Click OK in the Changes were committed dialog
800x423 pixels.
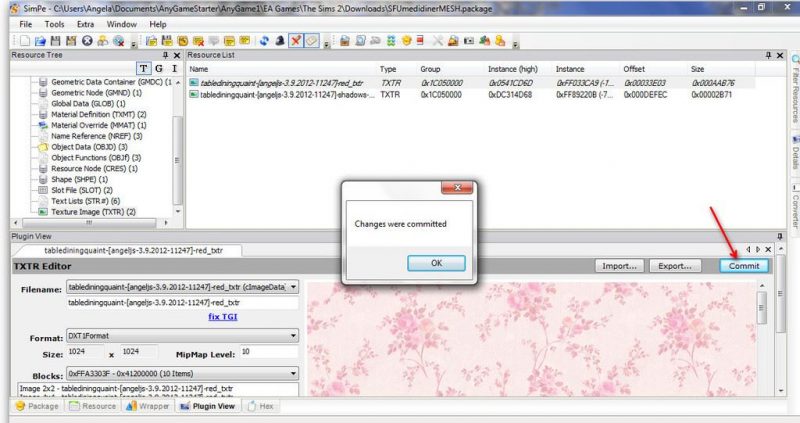(x=436, y=263)
